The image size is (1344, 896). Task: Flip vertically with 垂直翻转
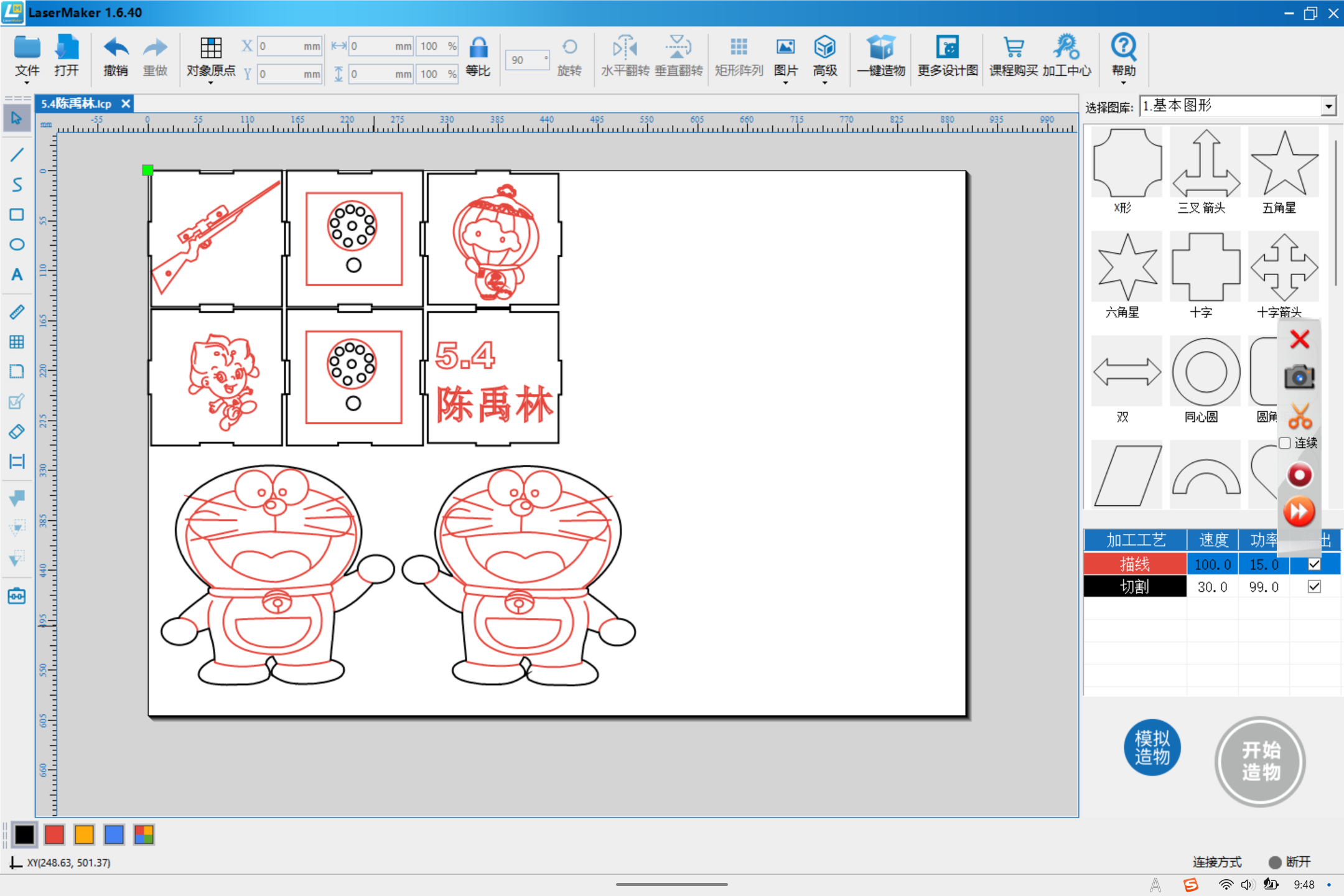coord(678,56)
